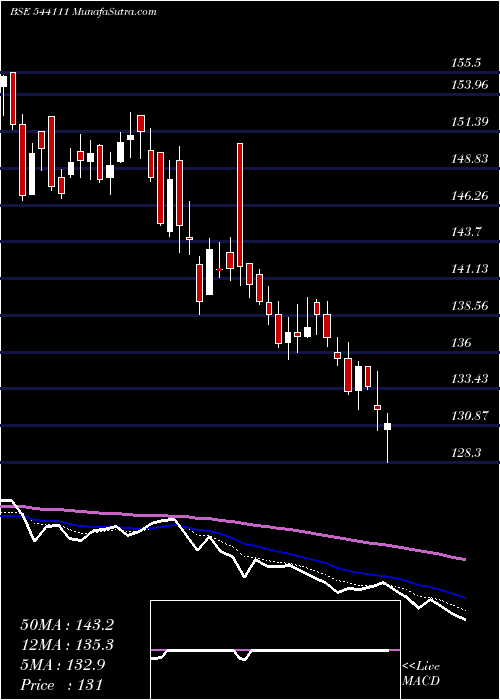Click the 50MA : 143.2 reading
This screenshot has width=500, height=700.
[67, 625]
